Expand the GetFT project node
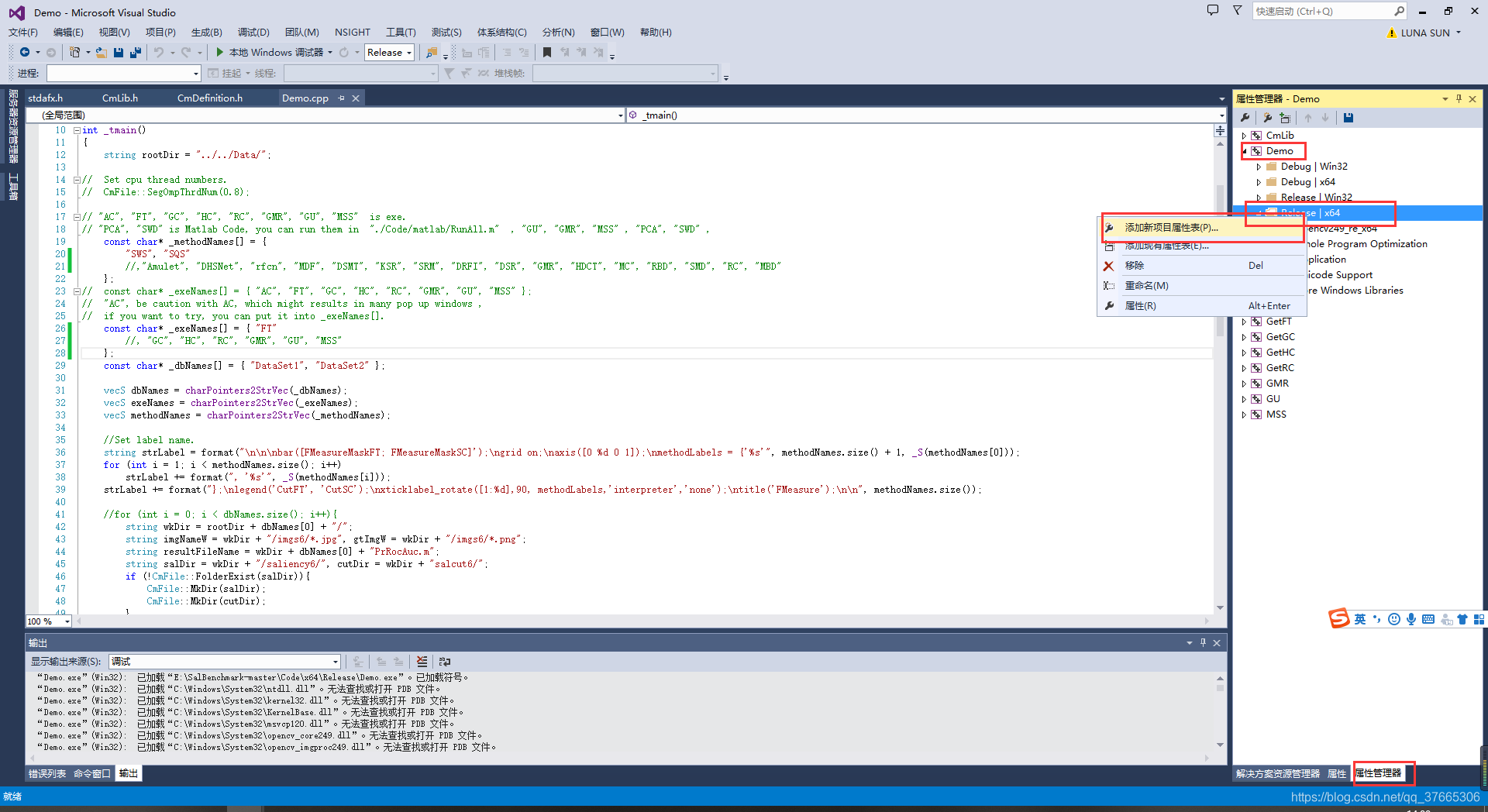 (x=1245, y=322)
